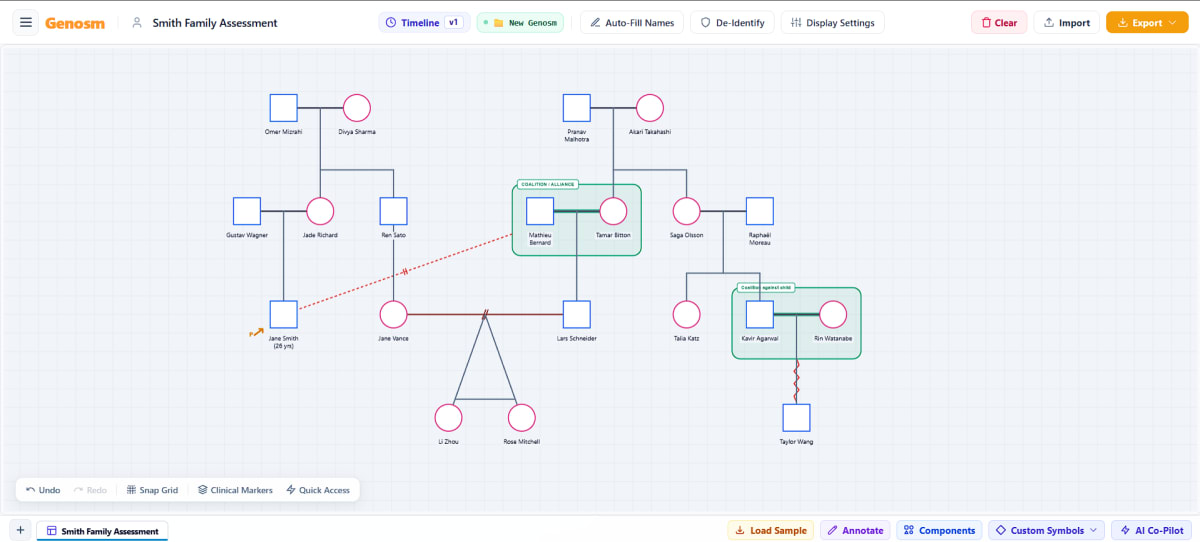Screen dimensions: 1200x542
Task: Click the COALITION / ALLIANCE label
Action: (x=548, y=184)
